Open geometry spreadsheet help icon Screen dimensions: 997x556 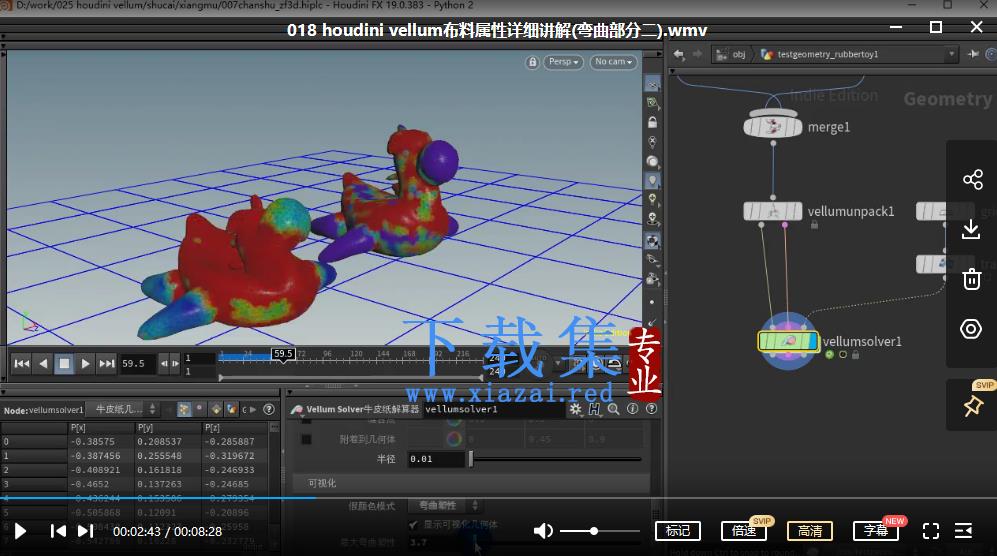[269, 409]
